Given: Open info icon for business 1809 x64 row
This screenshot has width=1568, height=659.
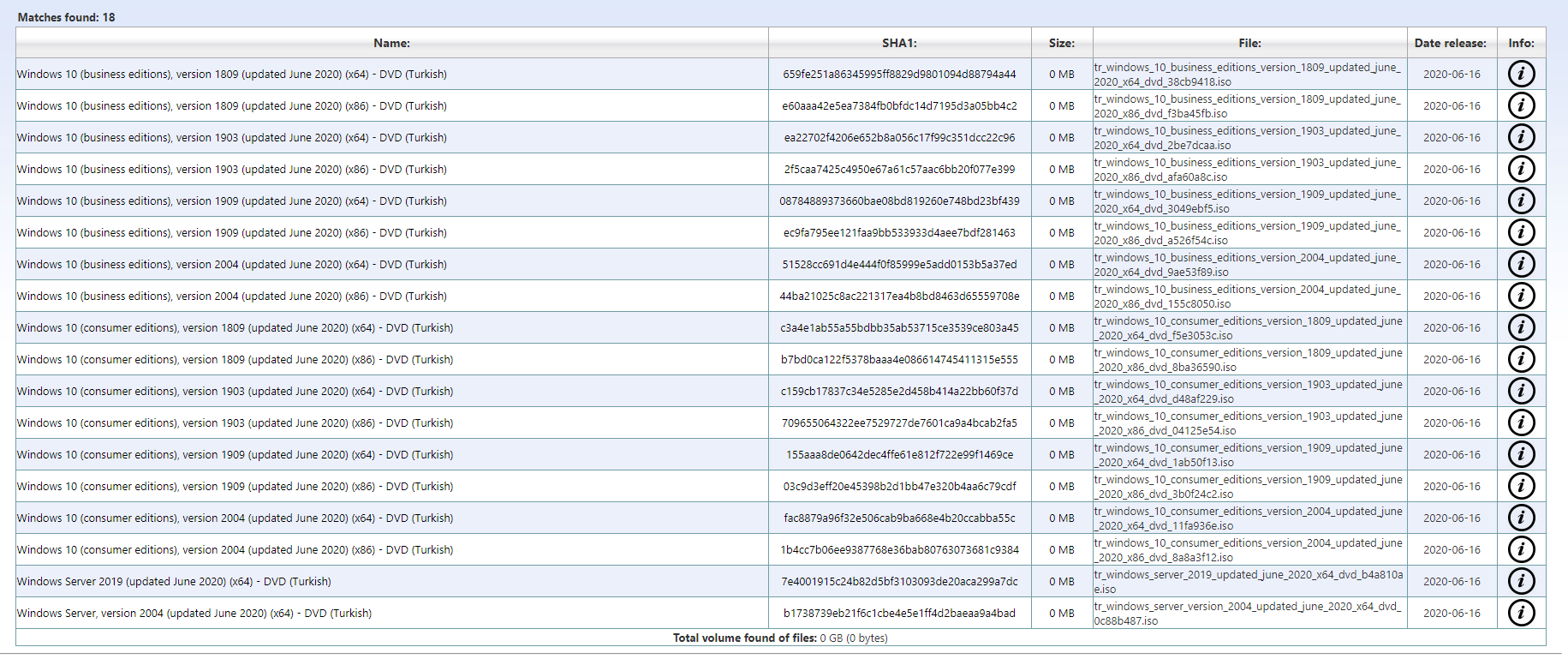Looking at the screenshot, I should click(1521, 74).
